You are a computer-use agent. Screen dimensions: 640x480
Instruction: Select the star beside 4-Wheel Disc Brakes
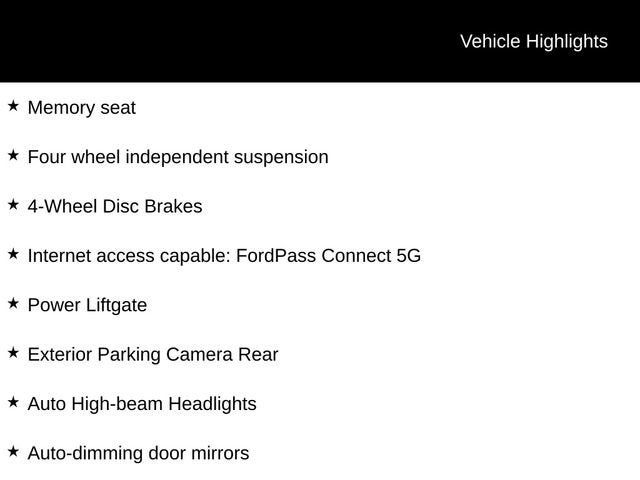(13, 204)
